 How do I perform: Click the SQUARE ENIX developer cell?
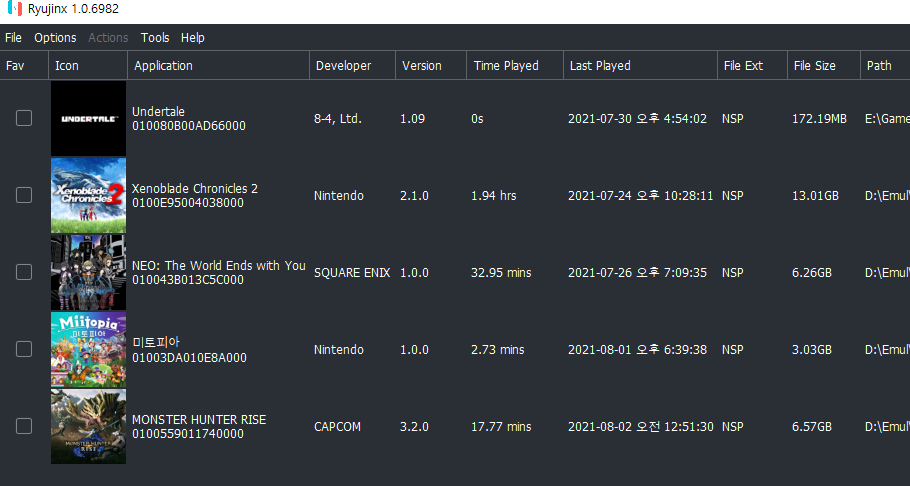(352, 272)
